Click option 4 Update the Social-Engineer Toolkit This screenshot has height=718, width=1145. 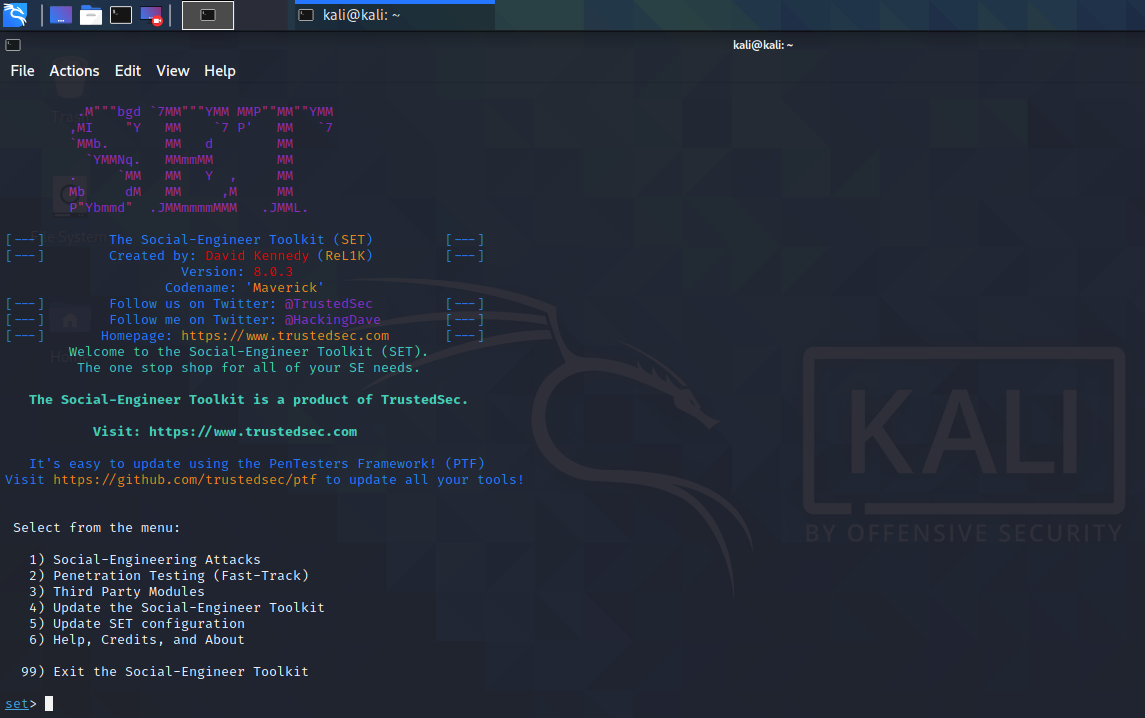pyautogui.click(x=177, y=608)
